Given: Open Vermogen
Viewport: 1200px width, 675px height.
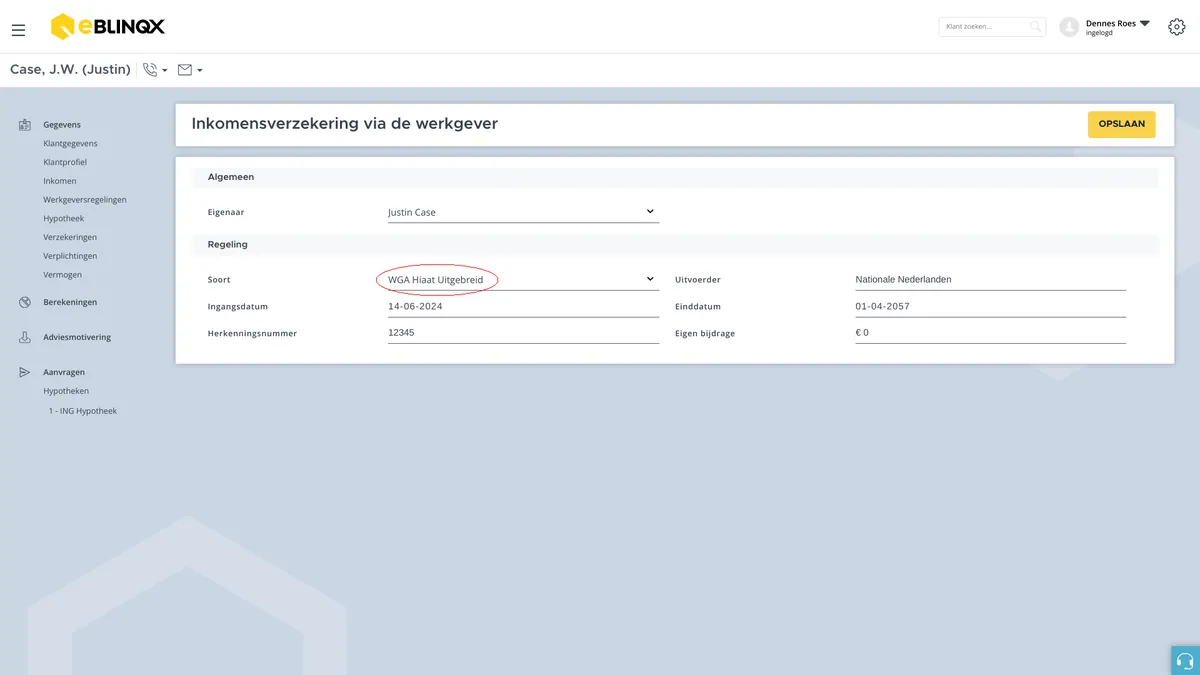Looking at the screenshot, I should 63,275.
